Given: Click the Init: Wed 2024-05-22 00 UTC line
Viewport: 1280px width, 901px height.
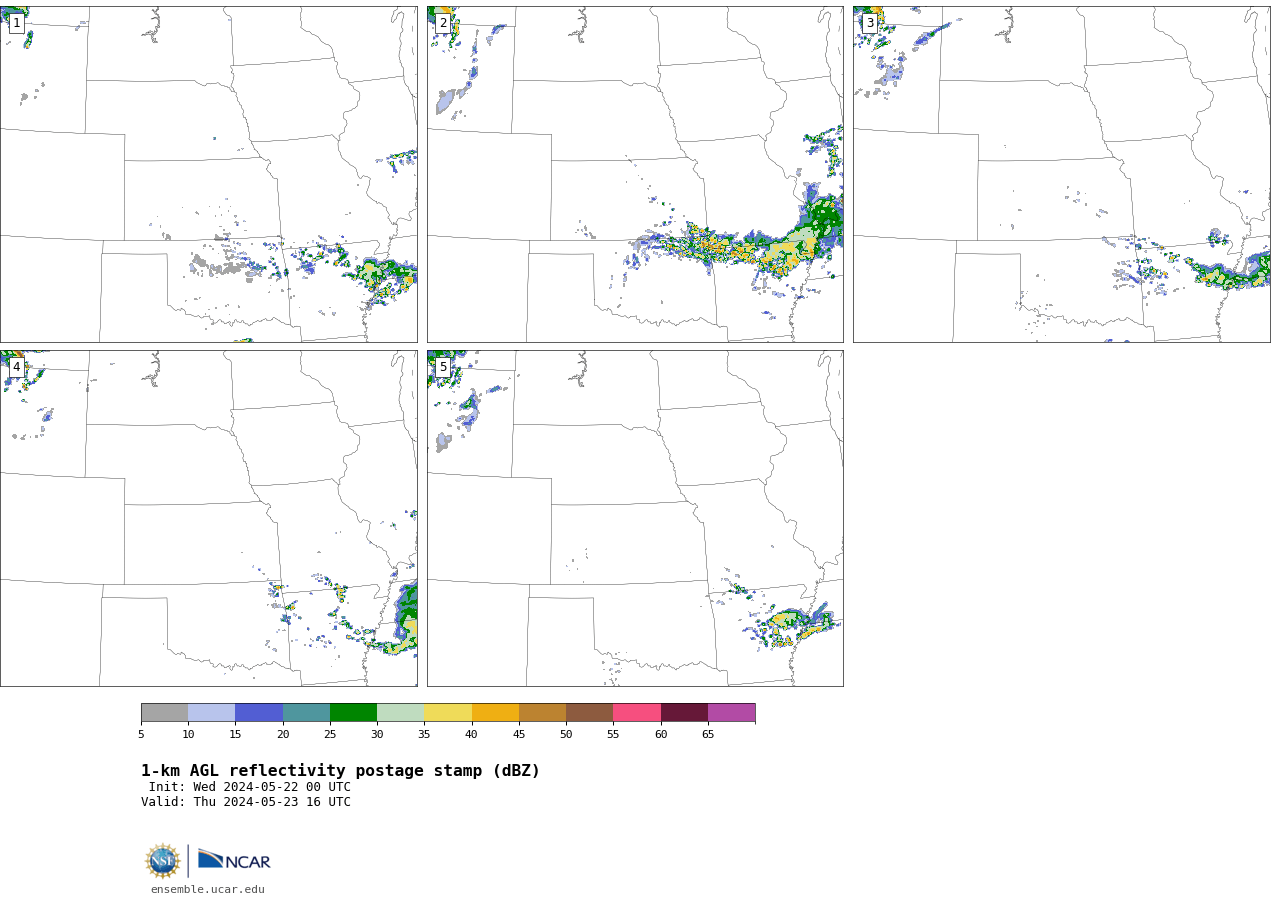Looking at the screenshot, I should [x=250, y=787].
